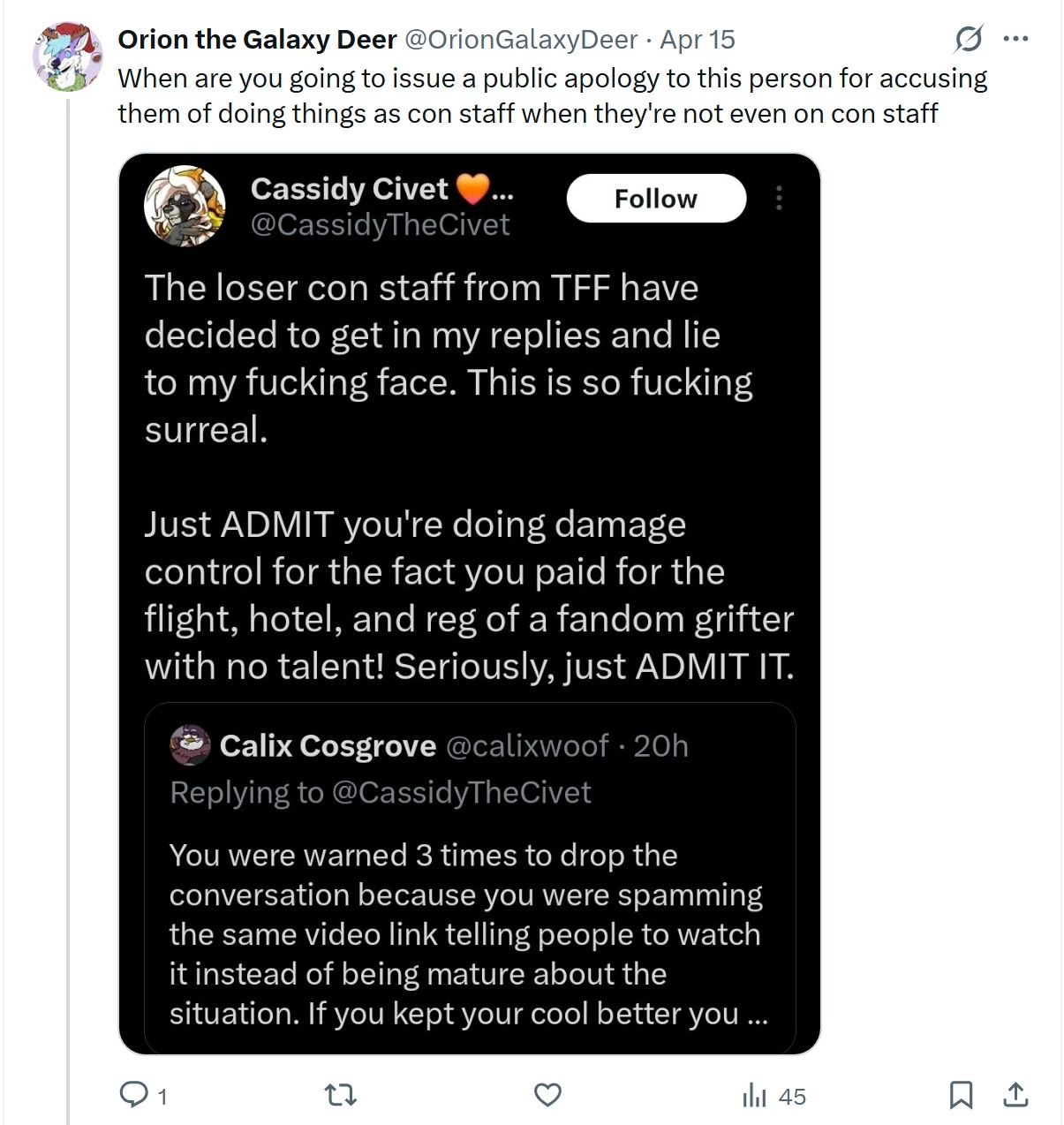Image resolution: width=1064 pixels, height=1125 pixels.
Task: Open the three-dot more options menu
Action: coord(1016,39)
